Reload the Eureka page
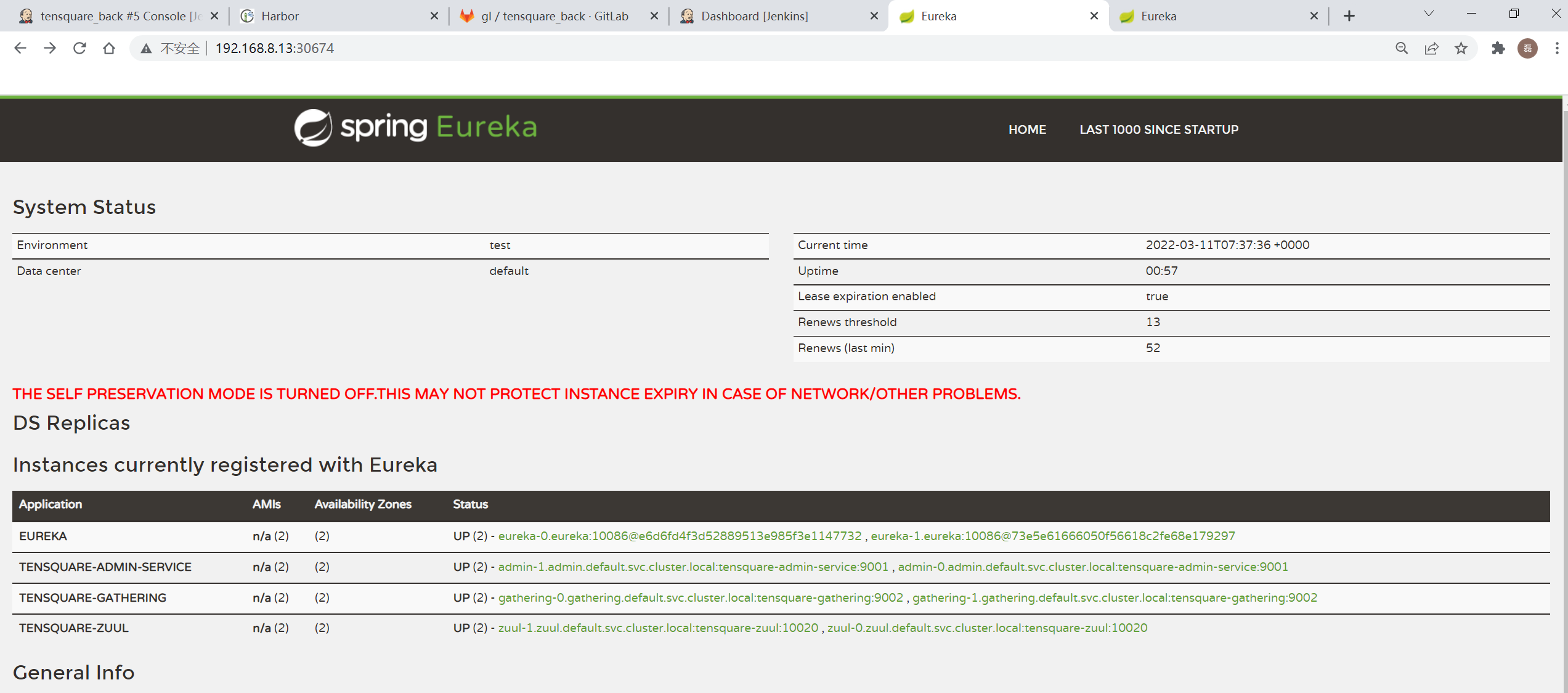Screen dimensions: 1568x693 click(x=79, y=48)
